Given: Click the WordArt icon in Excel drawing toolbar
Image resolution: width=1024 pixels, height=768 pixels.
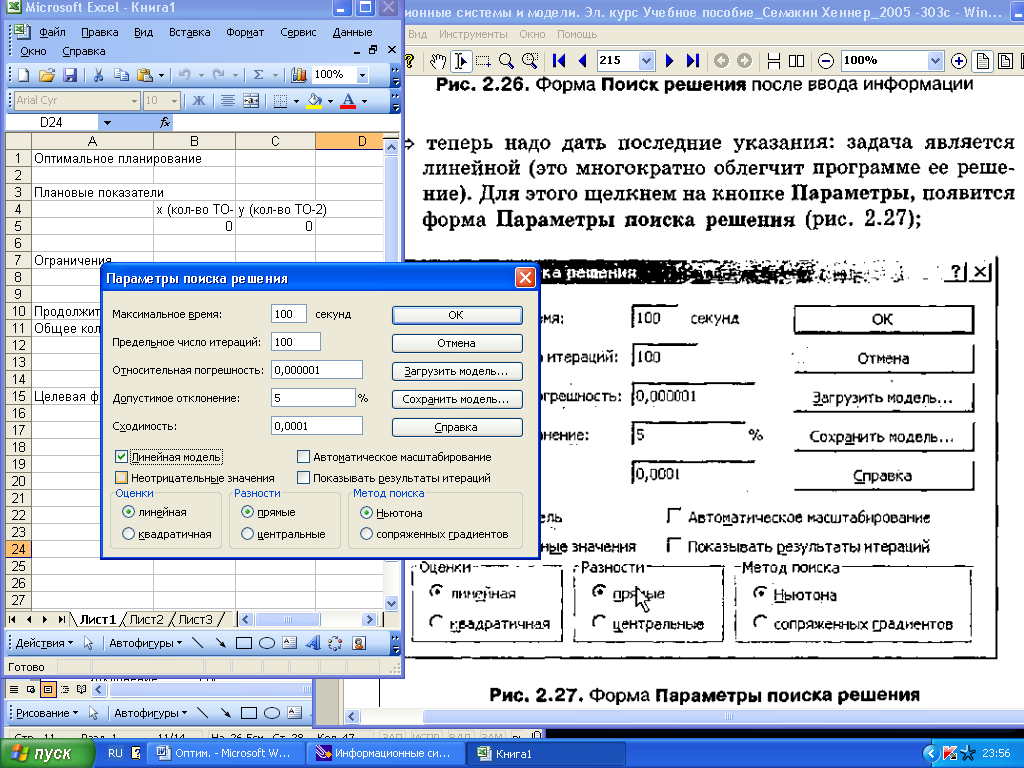Looking at the screenshot, I should pyautogui.click(x=313, y=643).
